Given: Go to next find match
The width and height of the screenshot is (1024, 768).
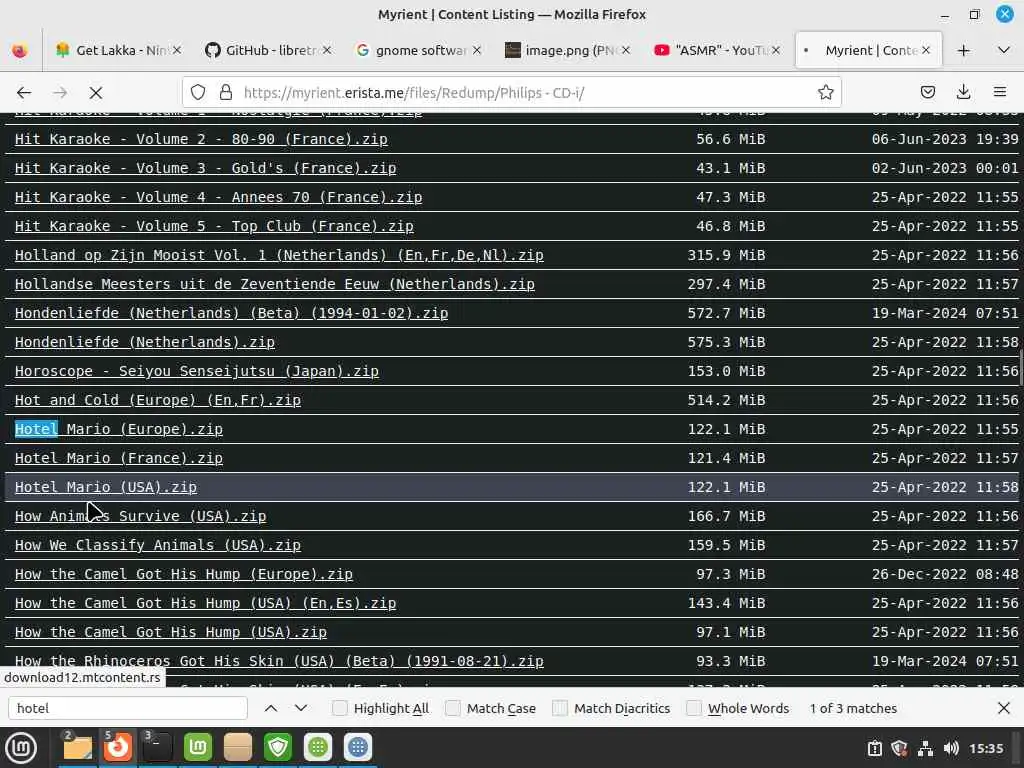Looking at the screenshot, I should click(x=300, y=708).
